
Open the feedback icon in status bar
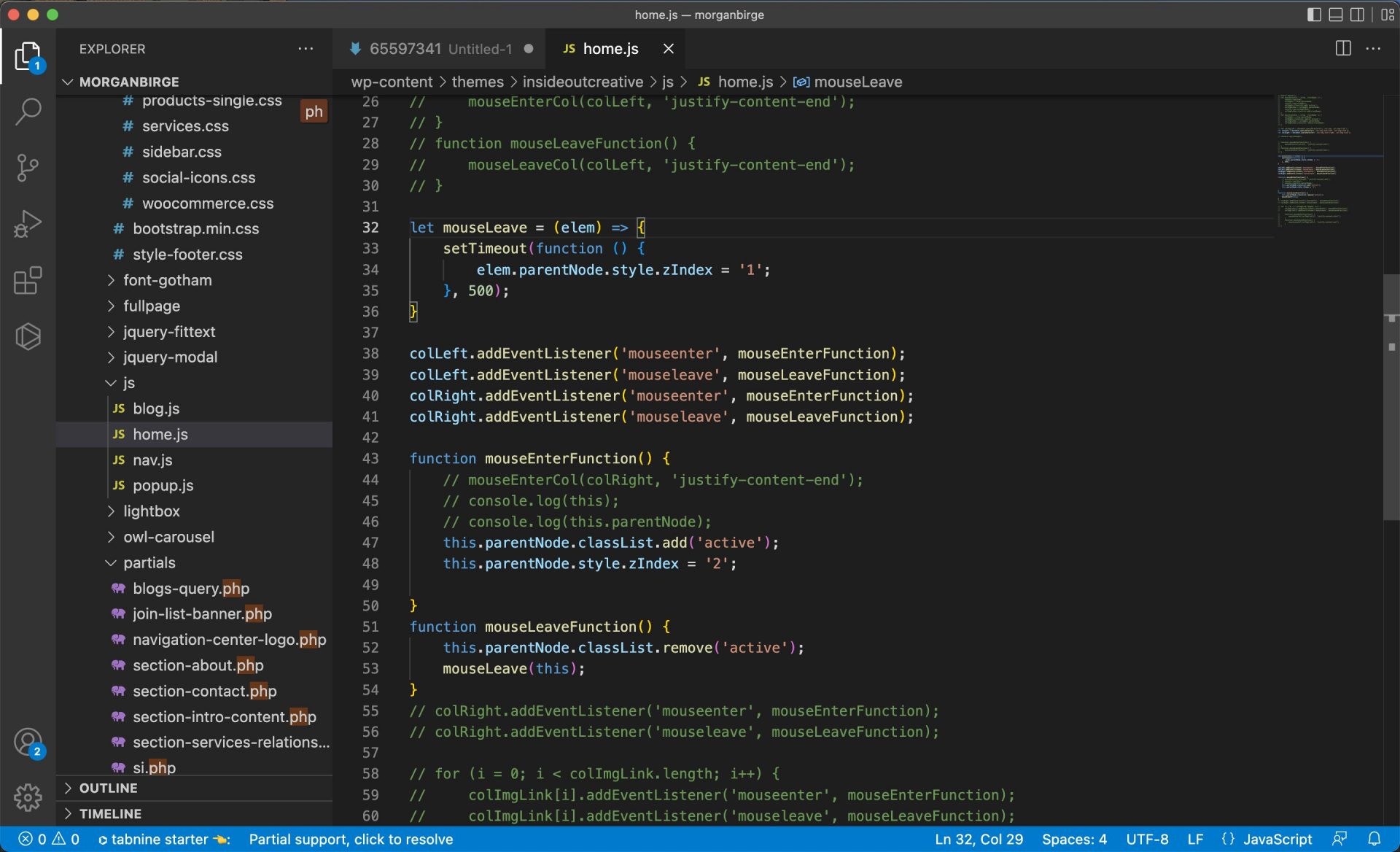point(1339,840)
